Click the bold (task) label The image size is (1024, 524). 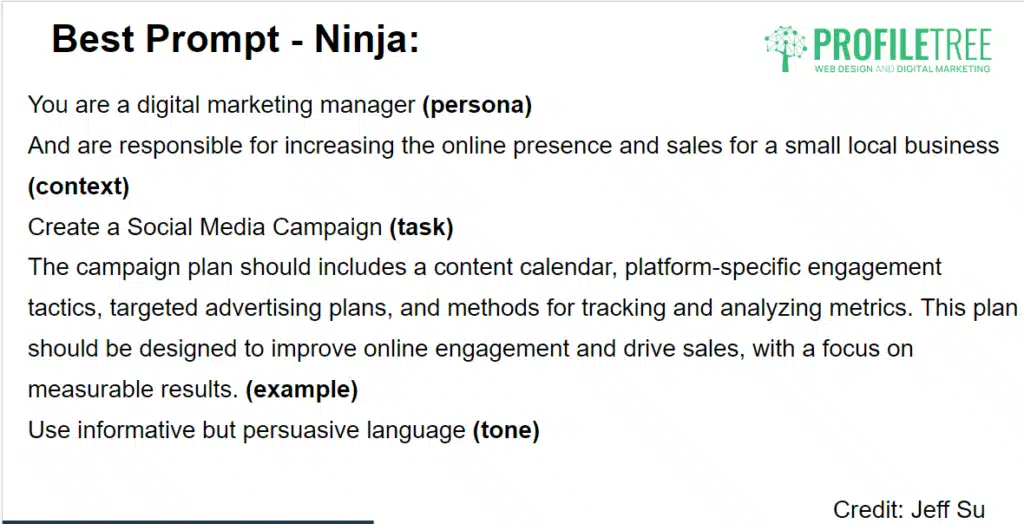[421, 227]
